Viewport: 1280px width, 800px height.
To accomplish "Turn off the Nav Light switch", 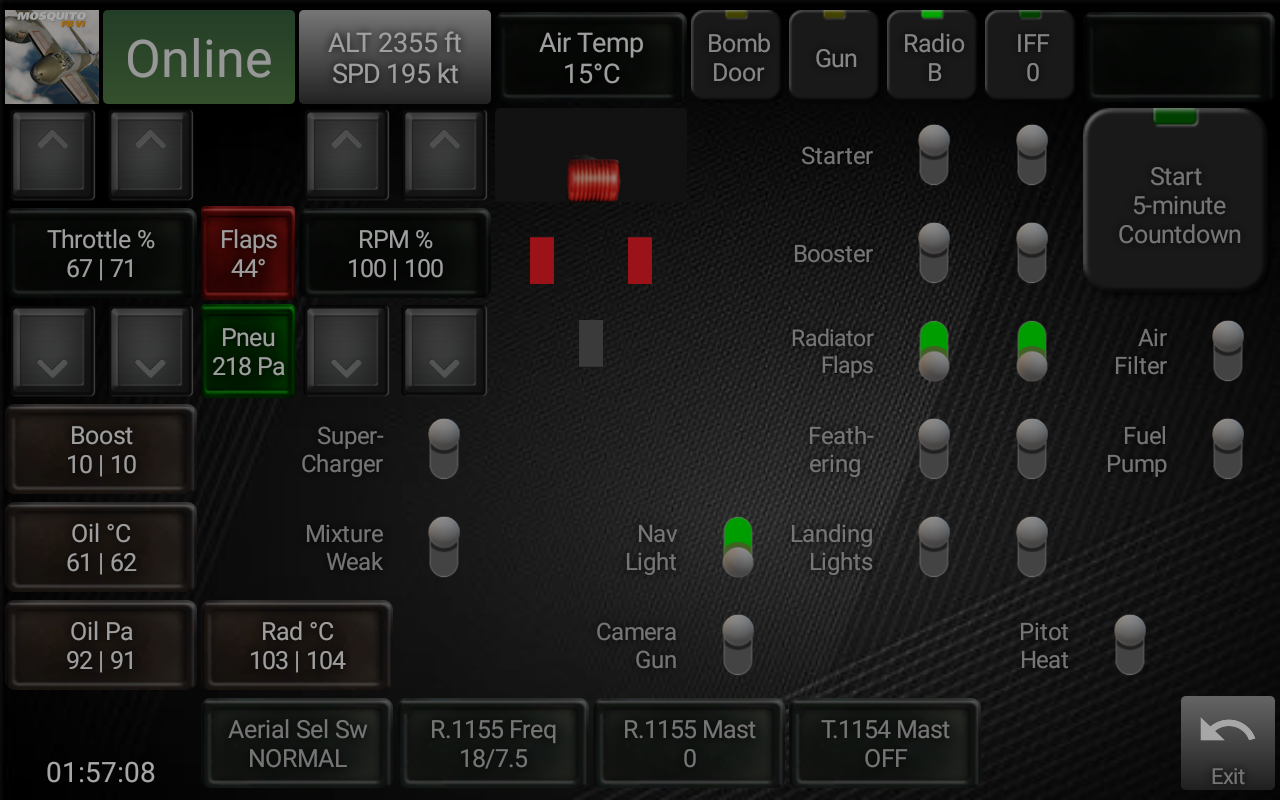I will (x=738, y=546).
